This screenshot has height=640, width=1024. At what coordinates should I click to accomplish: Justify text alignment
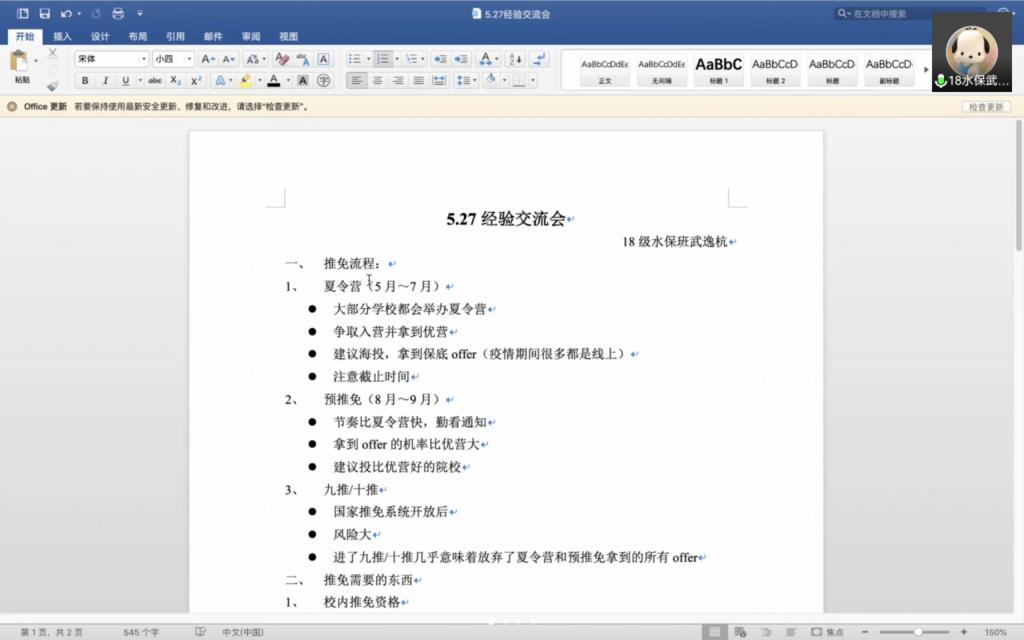(419, 80)
